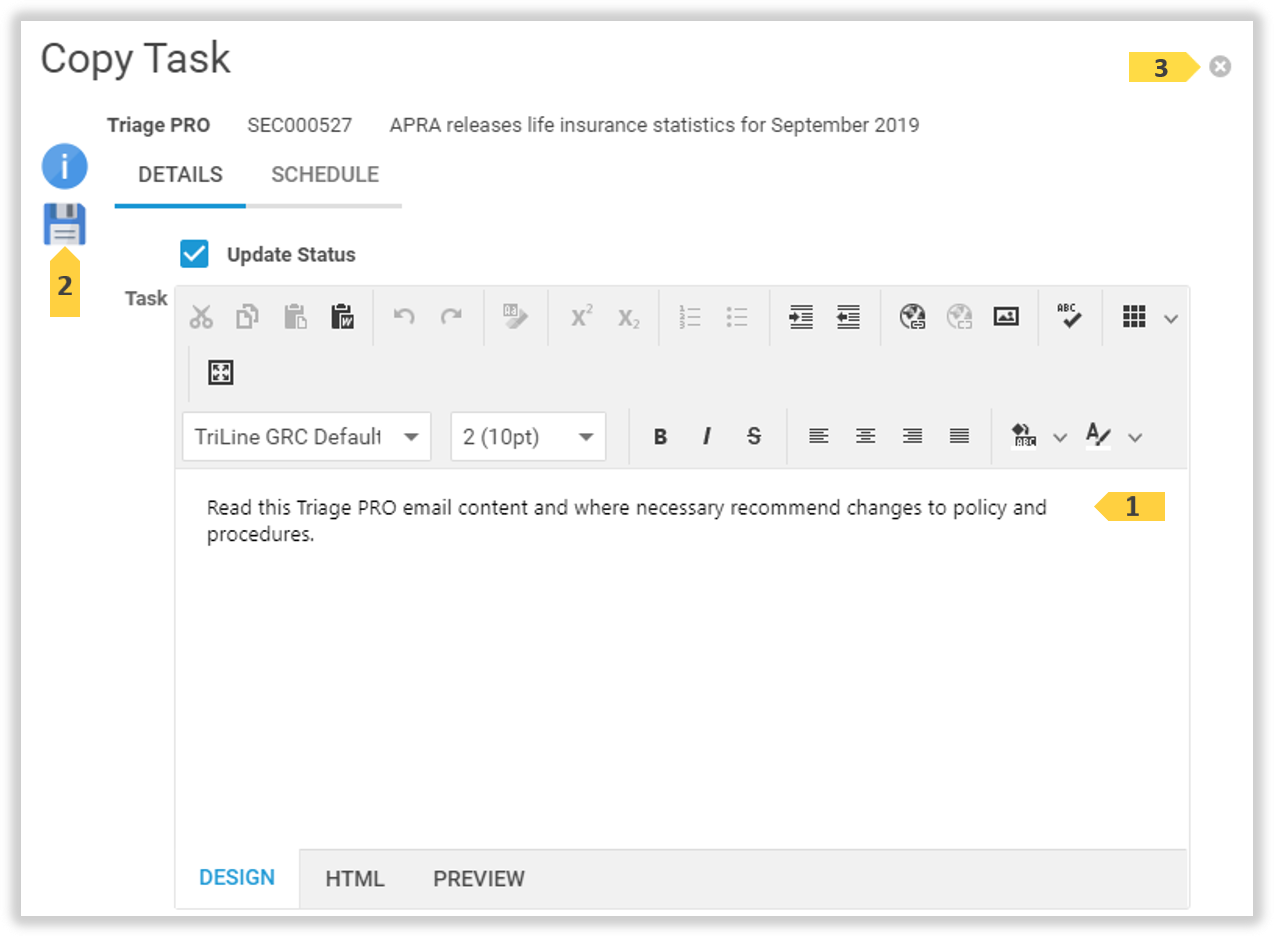Click the blue floppy disk save icon

click(x=64, y=225)
